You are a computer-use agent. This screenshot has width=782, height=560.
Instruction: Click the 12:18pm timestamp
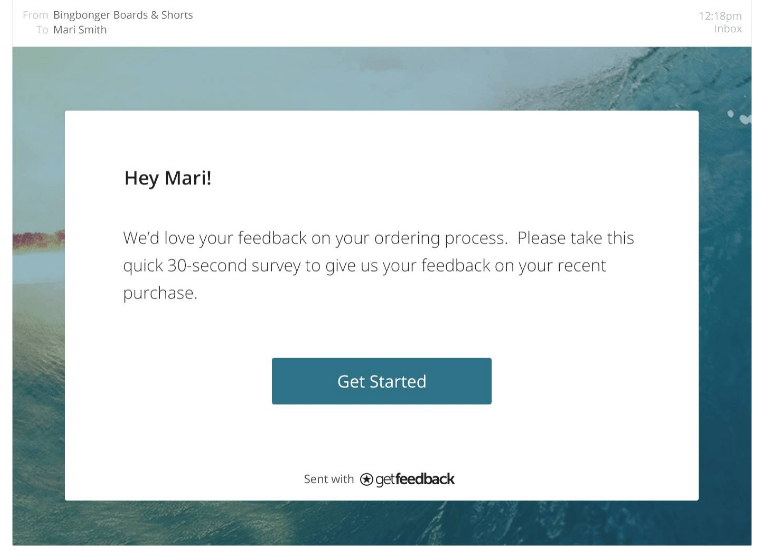tap(720, 16)
